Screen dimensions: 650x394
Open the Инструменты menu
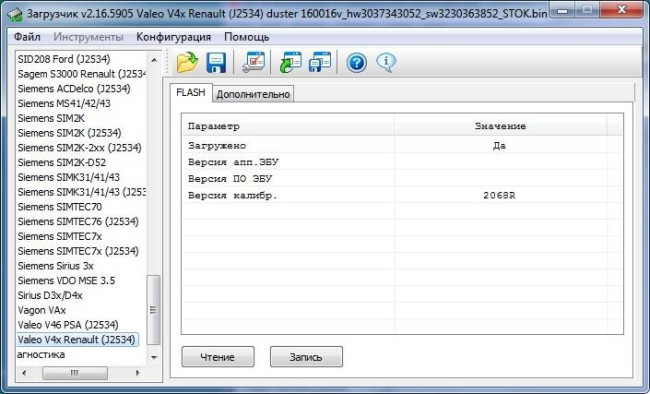point(88,37)
